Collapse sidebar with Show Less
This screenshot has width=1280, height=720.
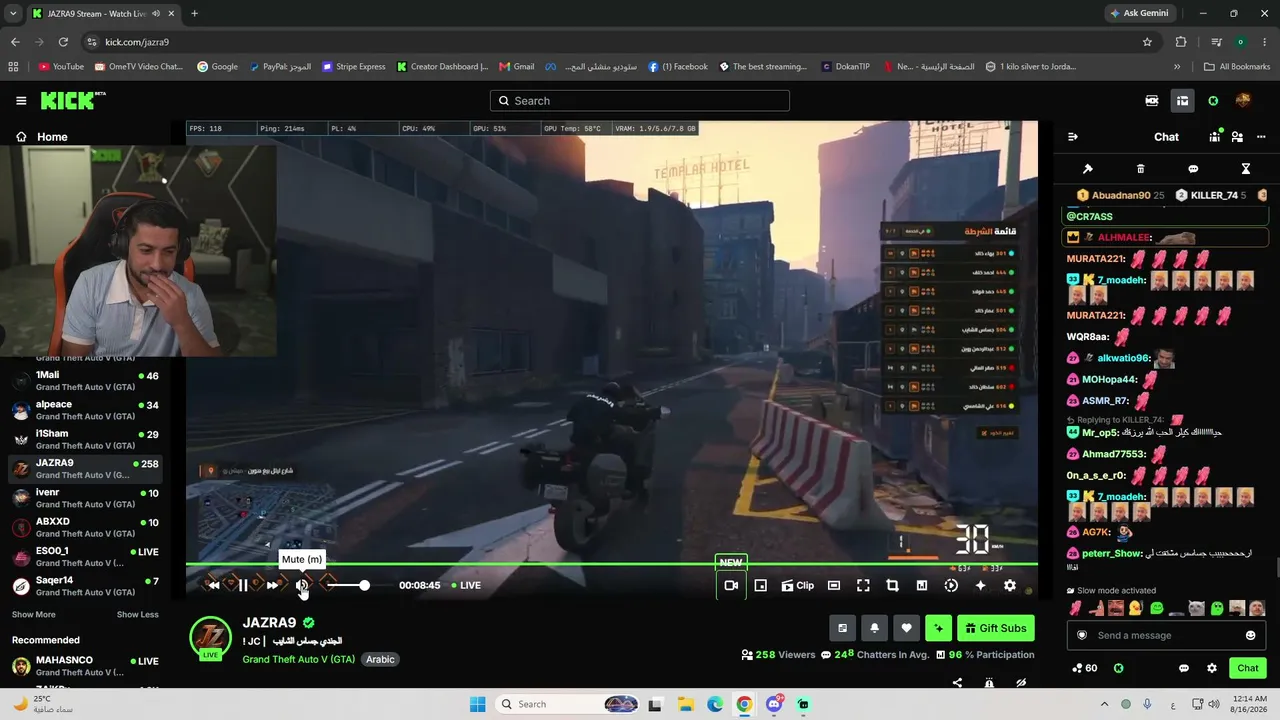point(138,614)
